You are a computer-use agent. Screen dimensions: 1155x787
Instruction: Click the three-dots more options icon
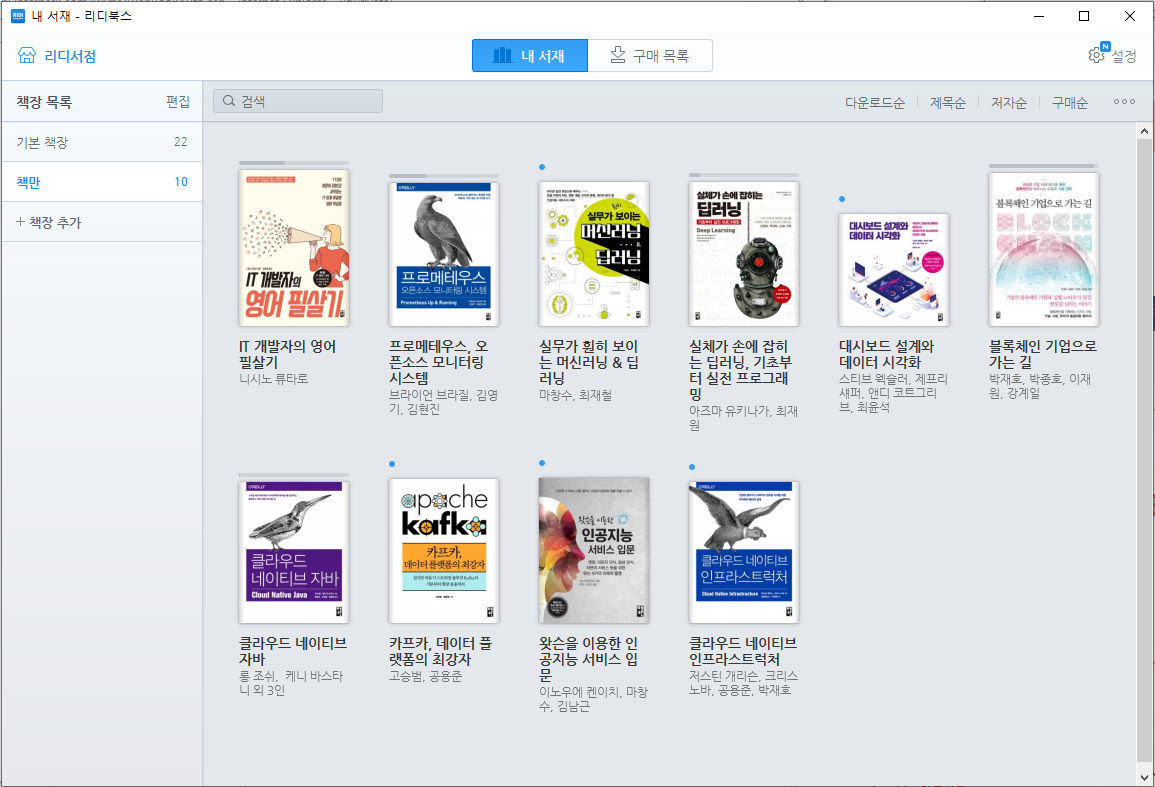click(1124, 102)
